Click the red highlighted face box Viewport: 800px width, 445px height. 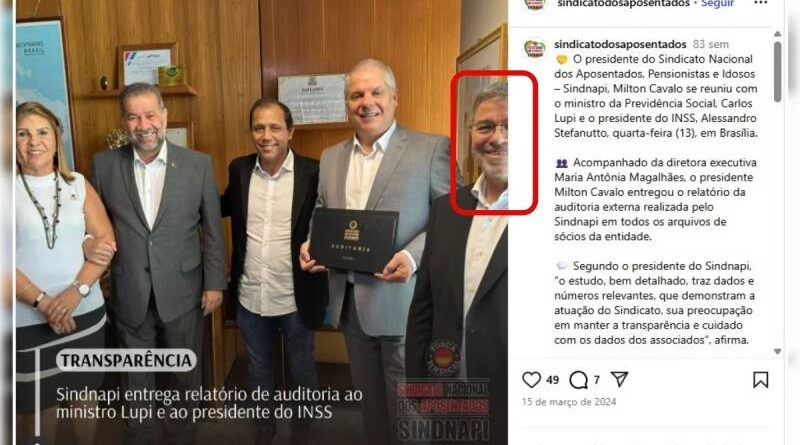(494, 142)
